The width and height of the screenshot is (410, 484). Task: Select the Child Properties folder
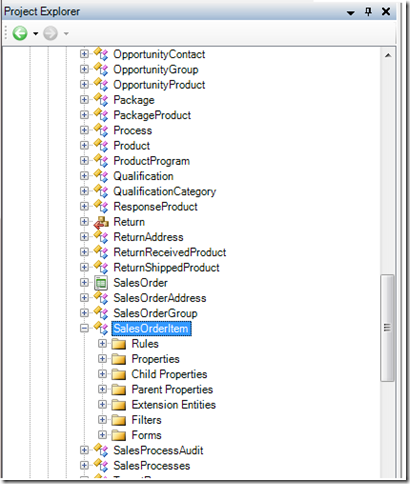[x=169, y=374]
